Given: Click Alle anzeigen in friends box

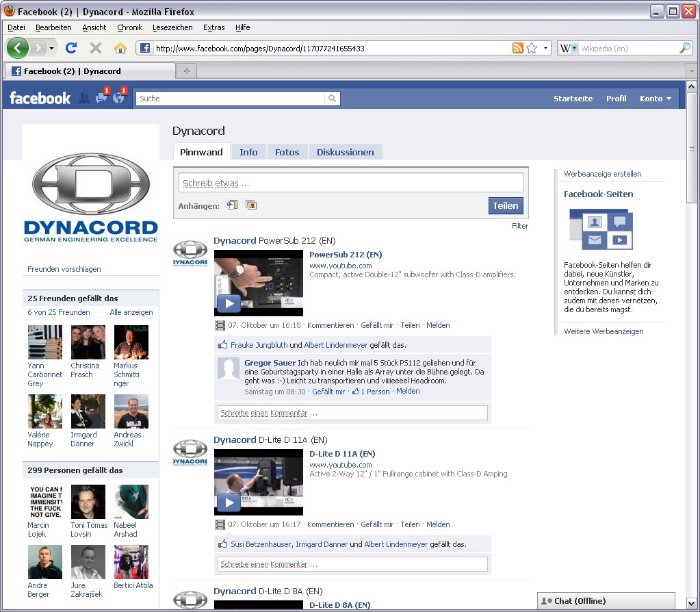Looking at the screenshot, I should click(131, 312).
